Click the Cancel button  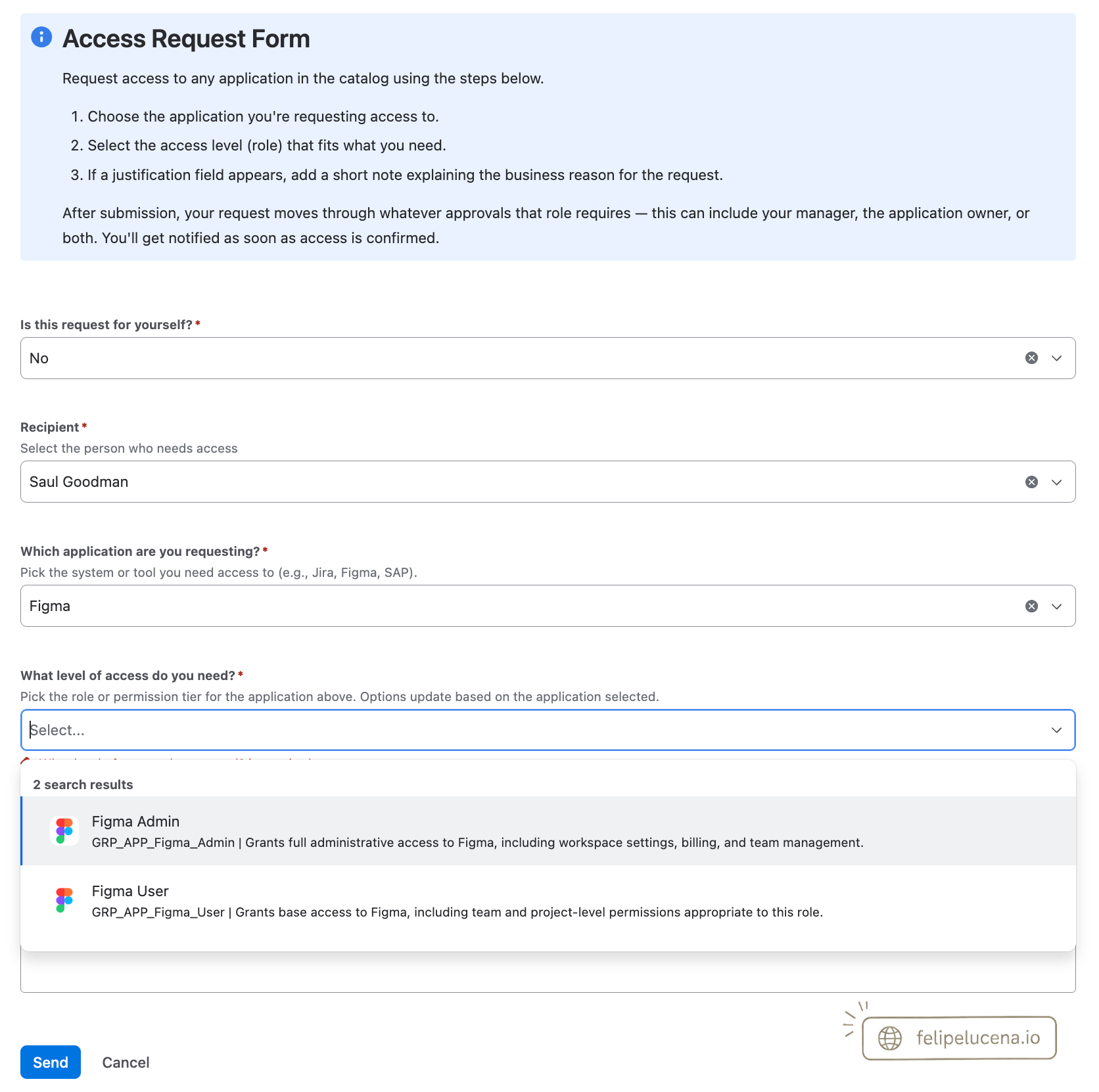coord(126,1062)
